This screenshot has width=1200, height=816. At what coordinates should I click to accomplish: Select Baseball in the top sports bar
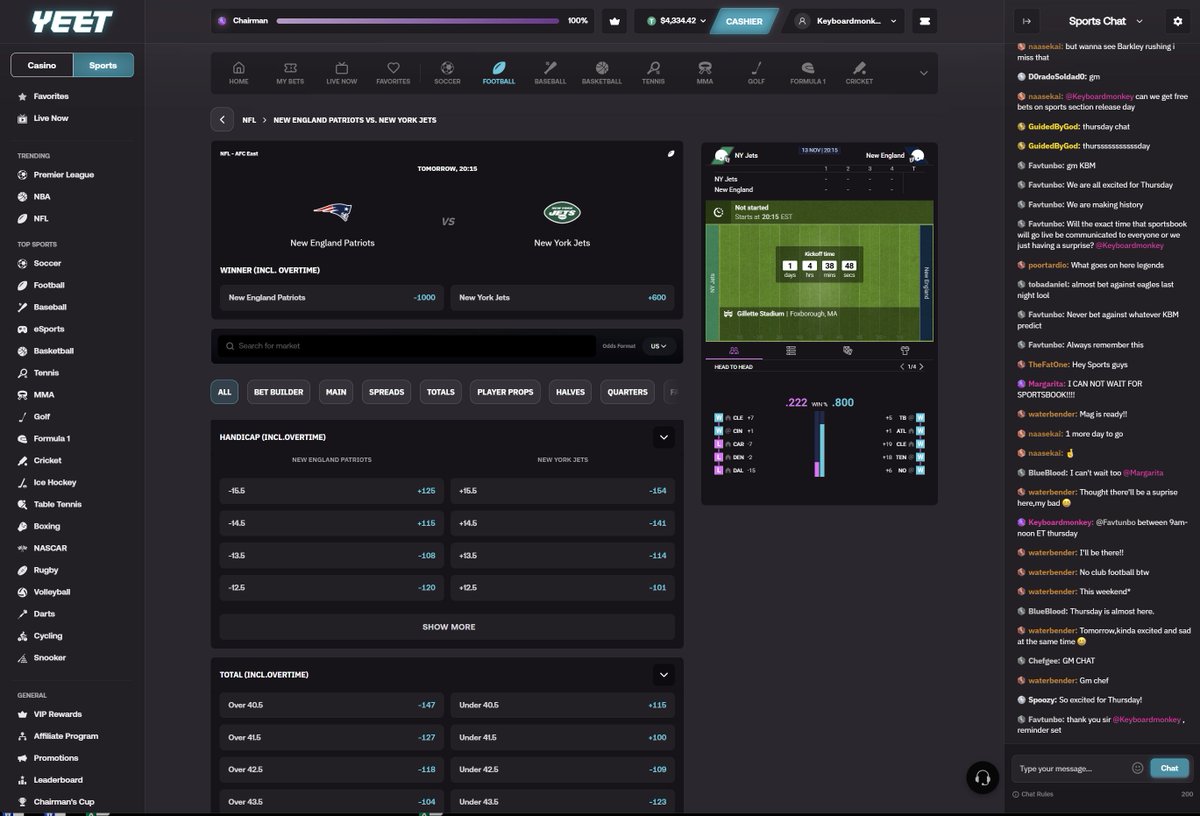pyautogui.click(x=550, y=73)
